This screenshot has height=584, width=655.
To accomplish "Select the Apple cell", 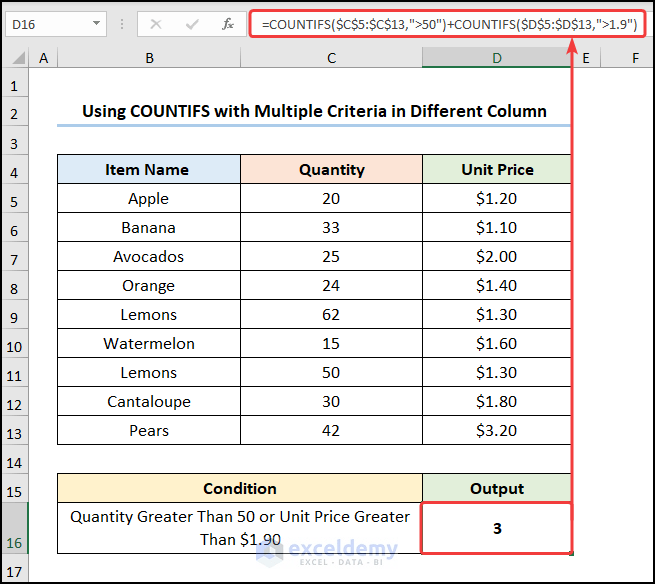I will [149, 198].
